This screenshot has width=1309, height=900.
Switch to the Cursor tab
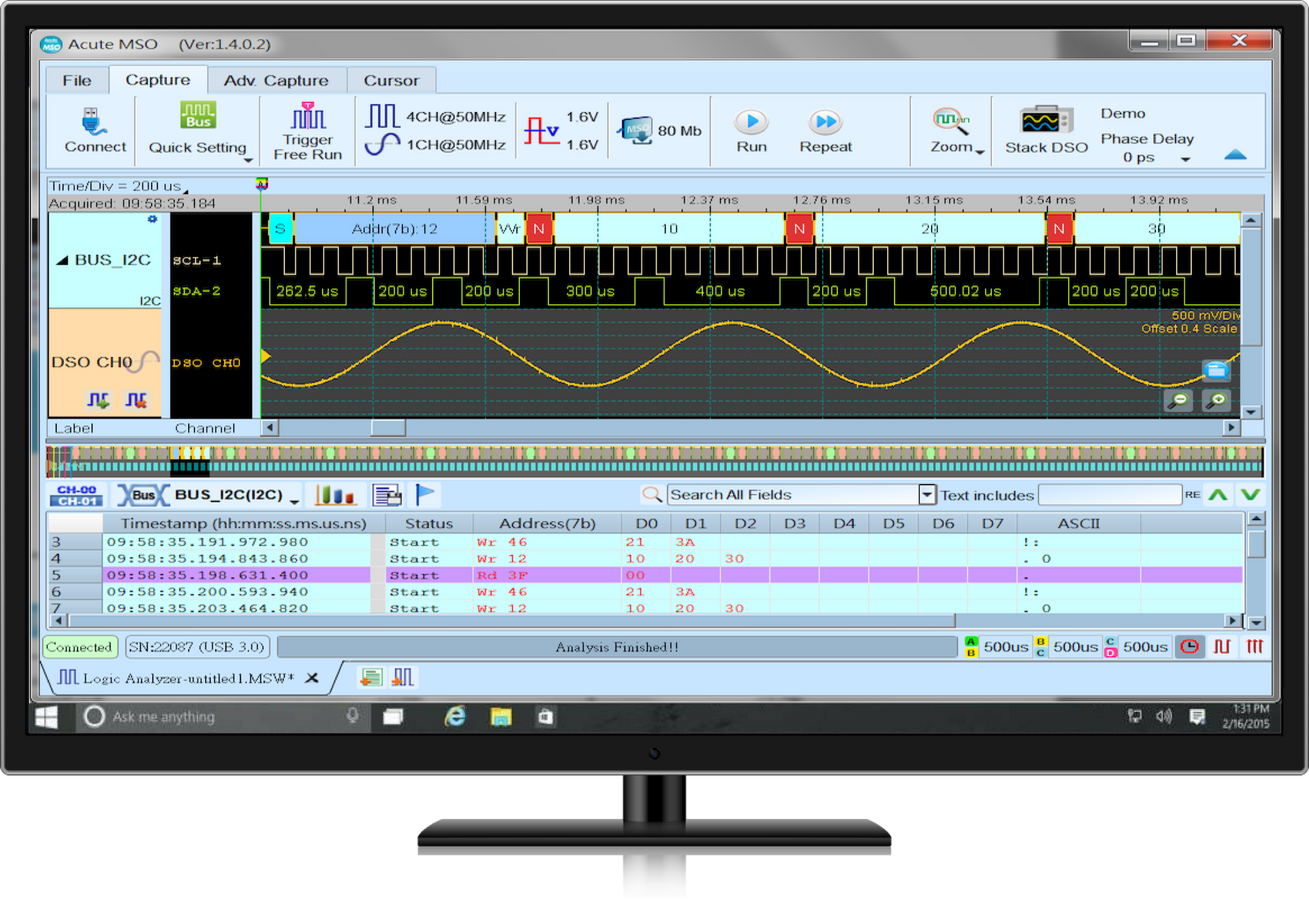pyautogui.click(x=391, y=79)
